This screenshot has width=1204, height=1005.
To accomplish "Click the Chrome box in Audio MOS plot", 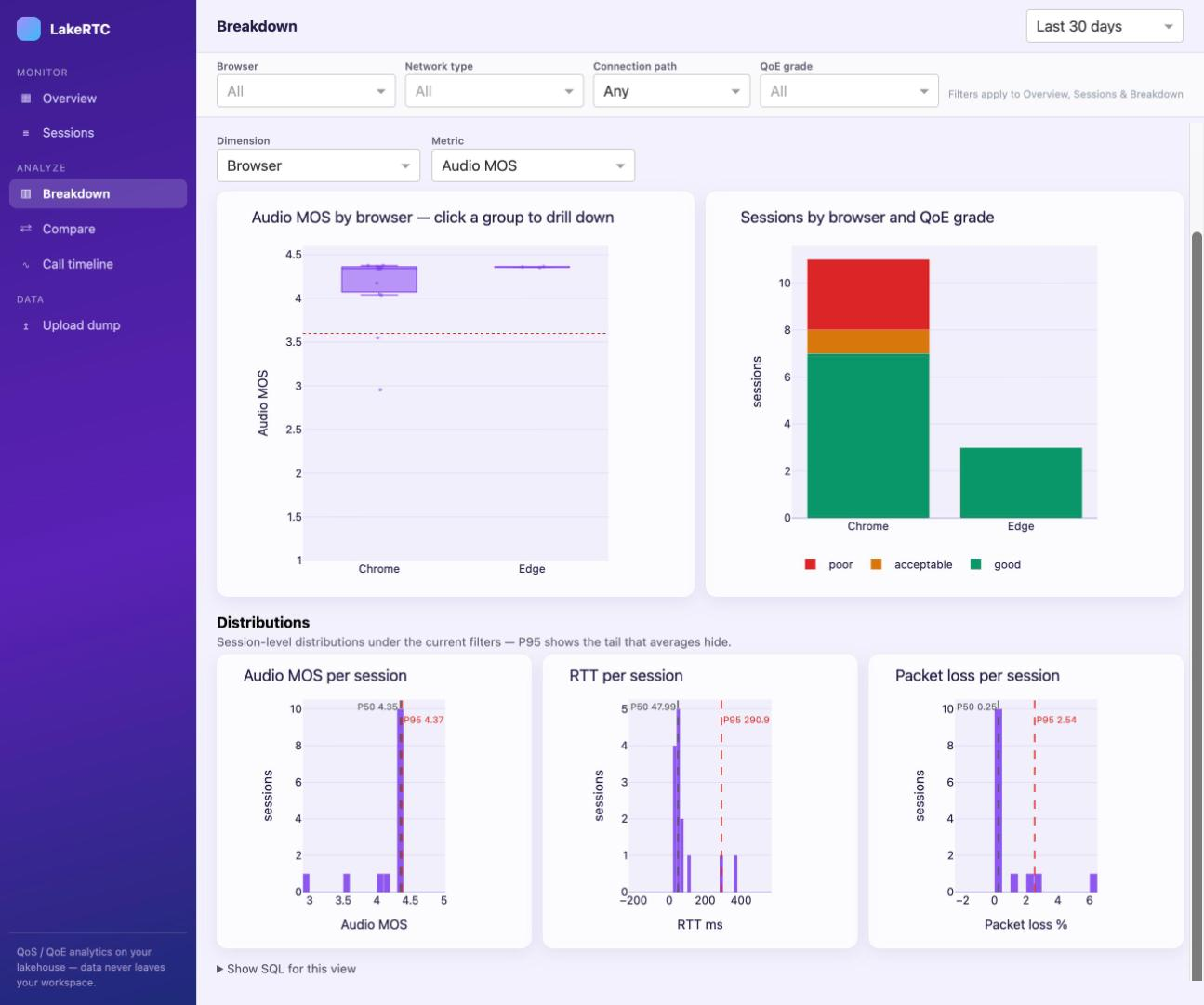I will [379, 279].
